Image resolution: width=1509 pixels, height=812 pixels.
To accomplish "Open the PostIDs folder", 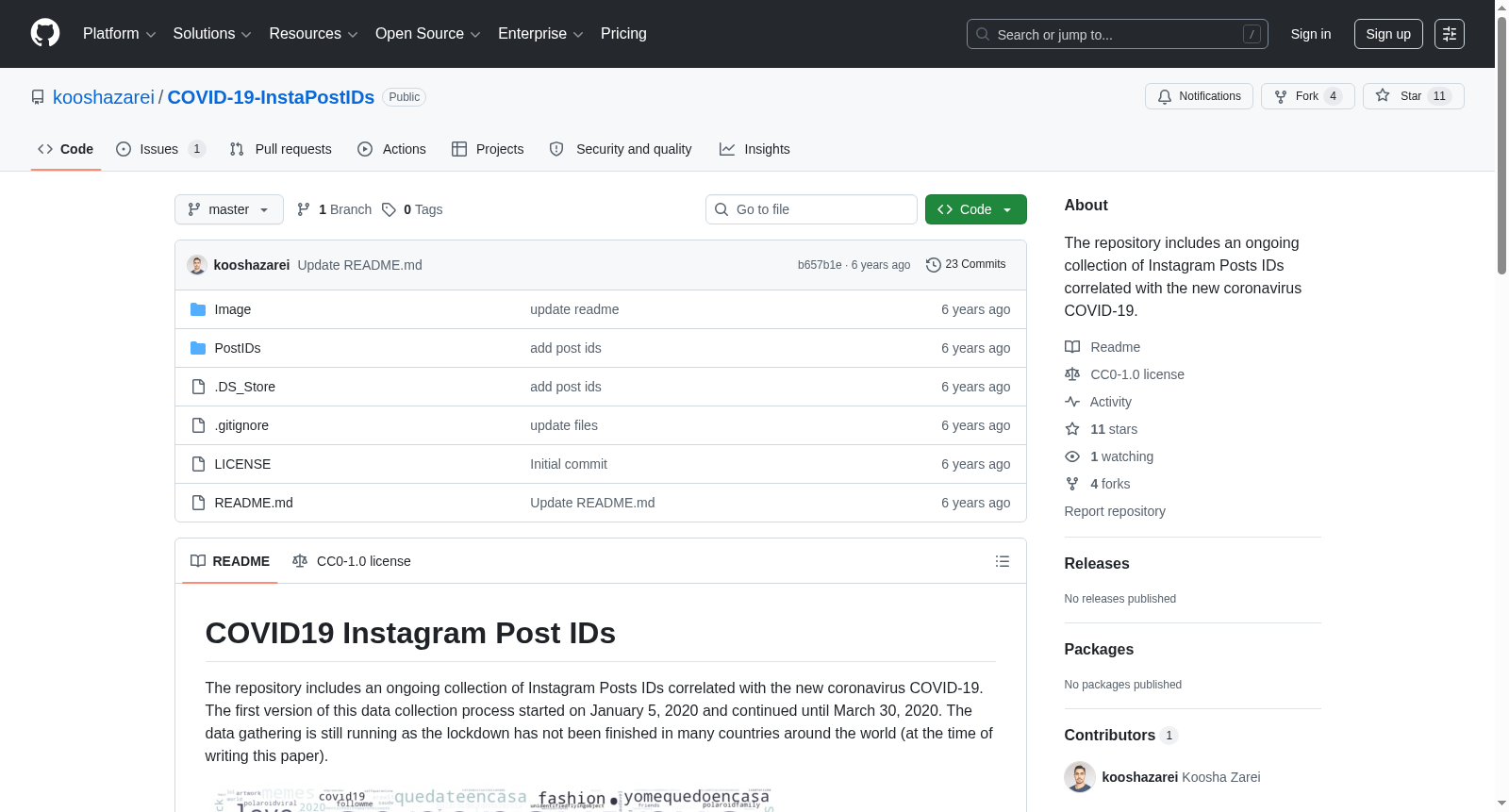I will [x=238, y=348].
